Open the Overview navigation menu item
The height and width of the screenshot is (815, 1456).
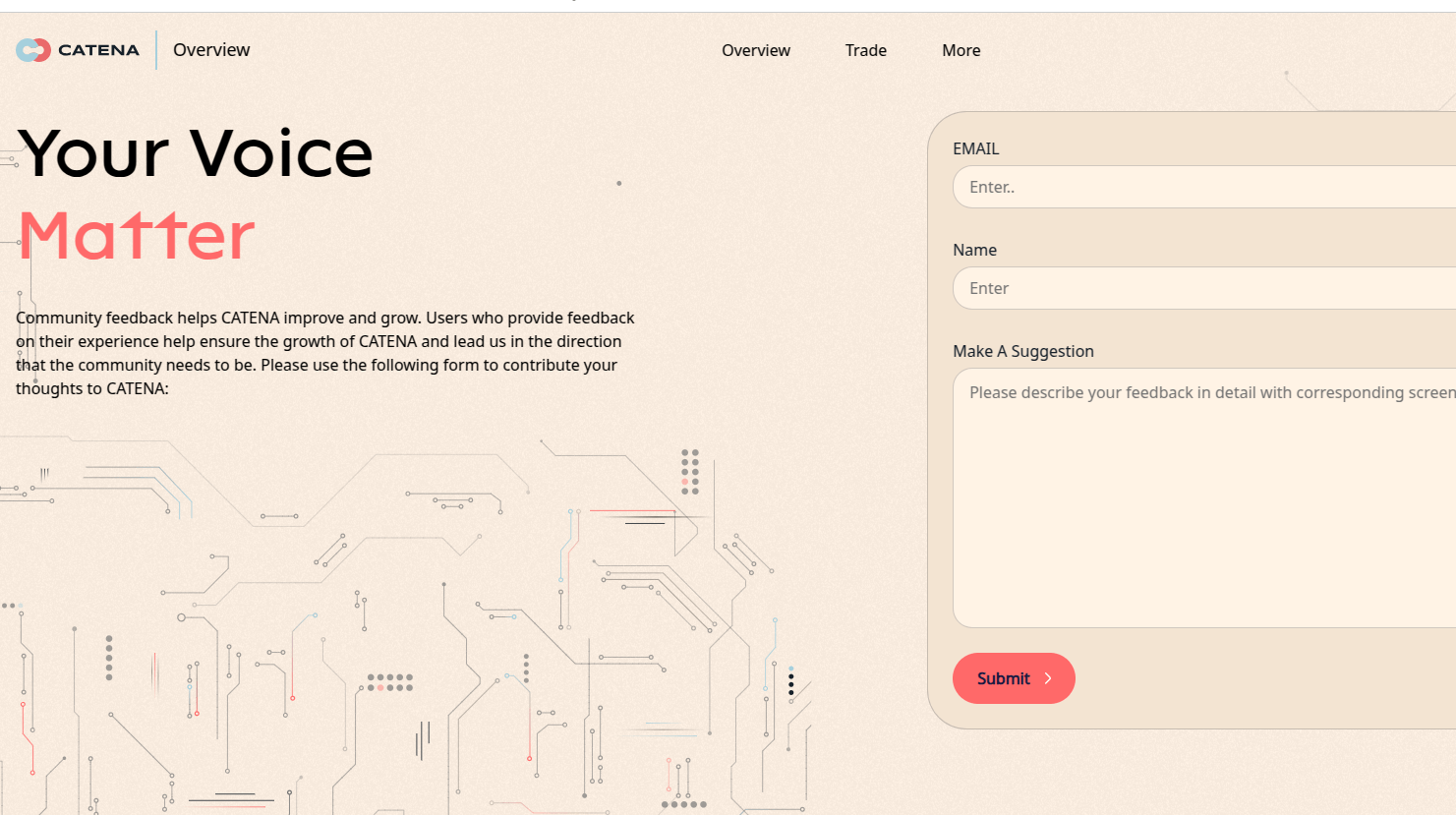tap(755, 50)
